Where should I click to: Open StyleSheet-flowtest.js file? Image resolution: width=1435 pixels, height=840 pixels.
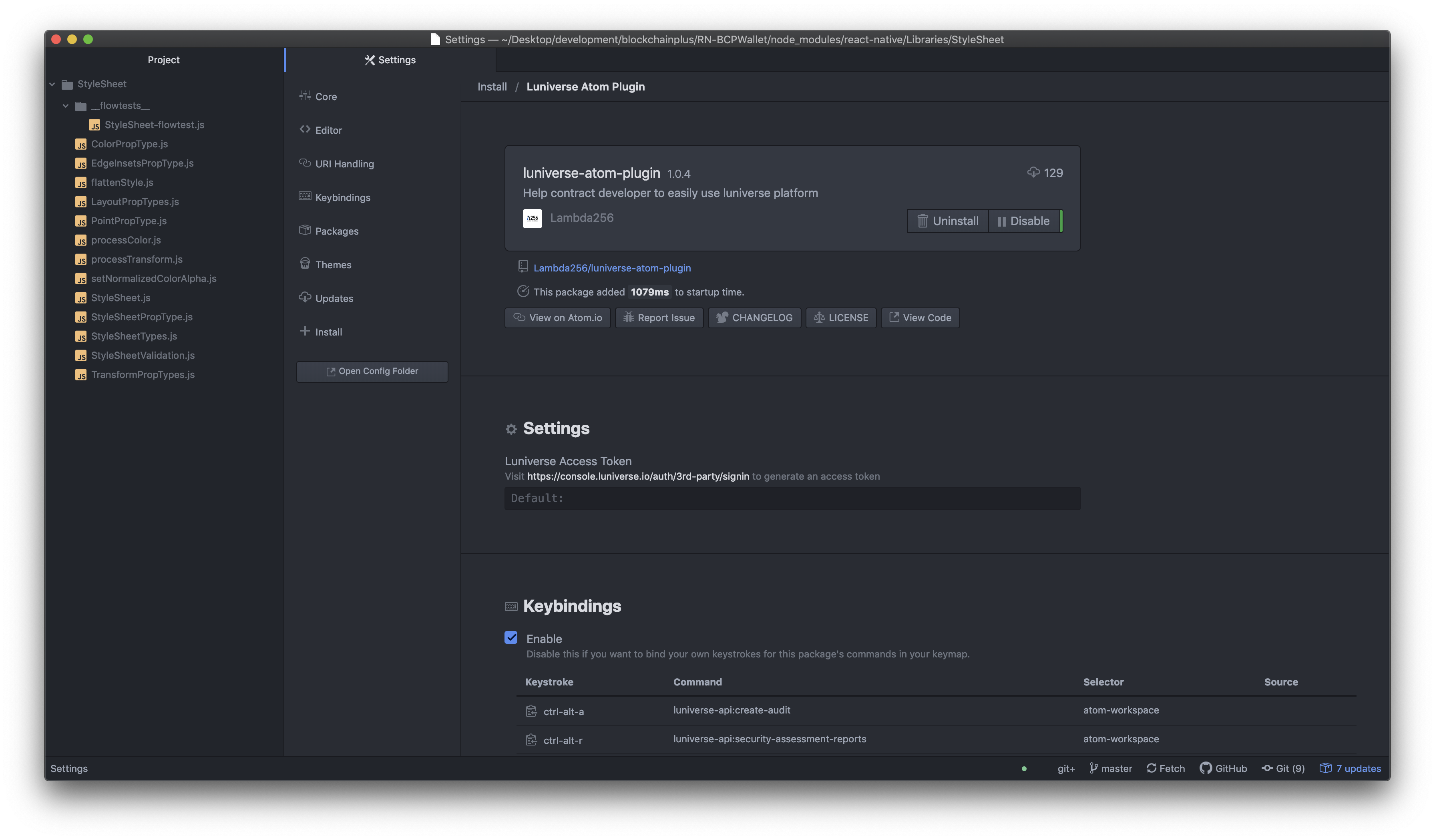(154, 125)
